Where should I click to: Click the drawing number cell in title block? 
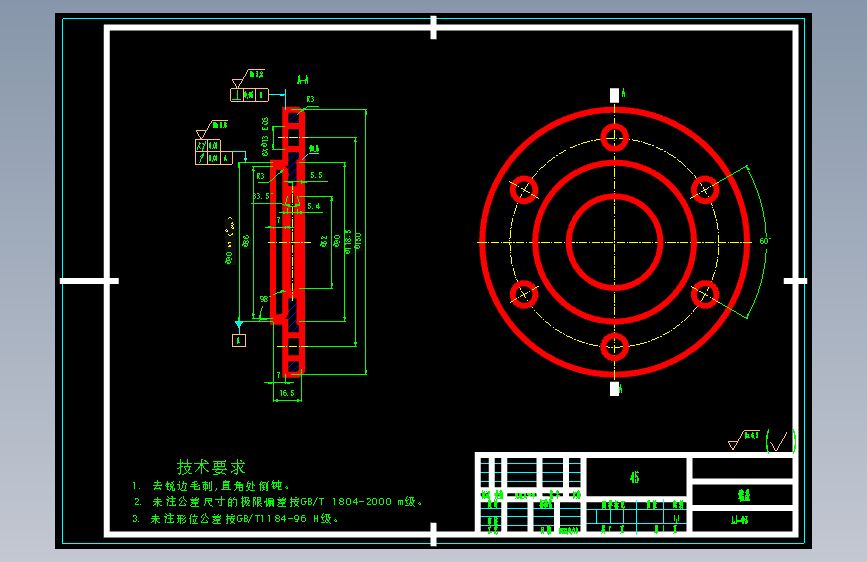point(743,520)
